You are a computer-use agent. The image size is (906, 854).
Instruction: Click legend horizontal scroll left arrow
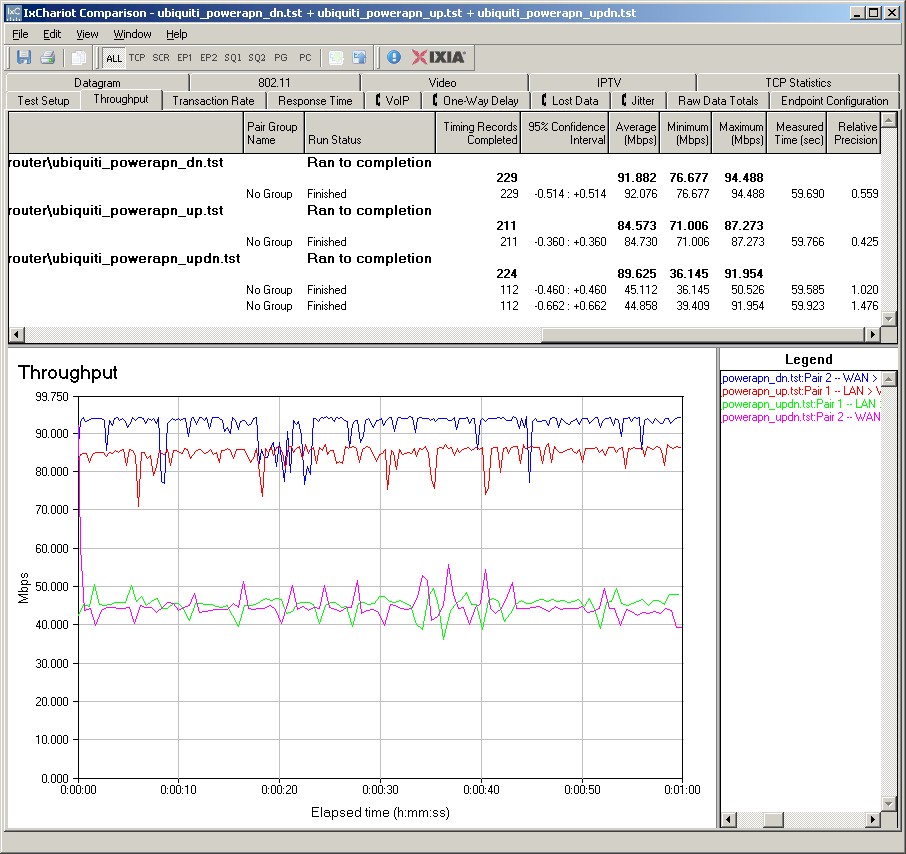point(728,819)
